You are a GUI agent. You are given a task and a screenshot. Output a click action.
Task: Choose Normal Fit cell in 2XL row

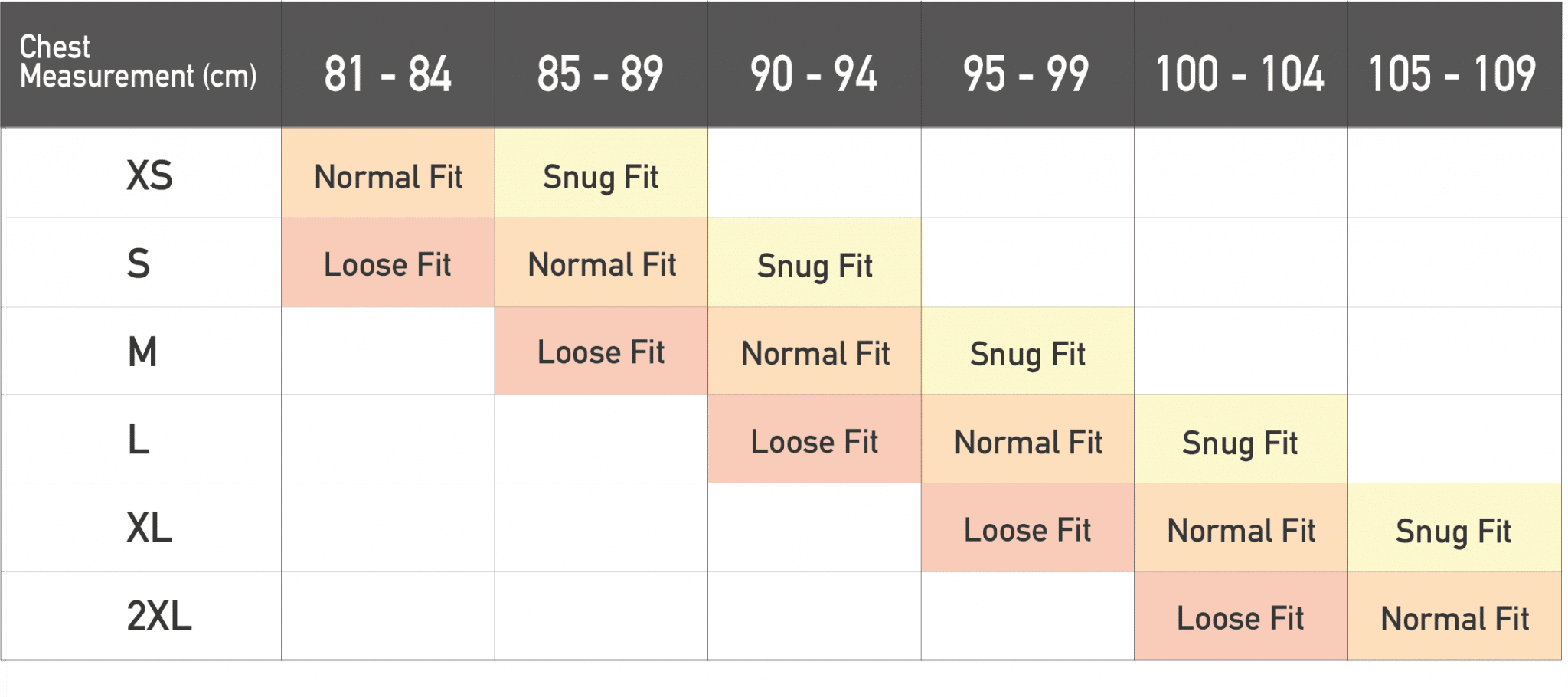tap(1455, 618)
